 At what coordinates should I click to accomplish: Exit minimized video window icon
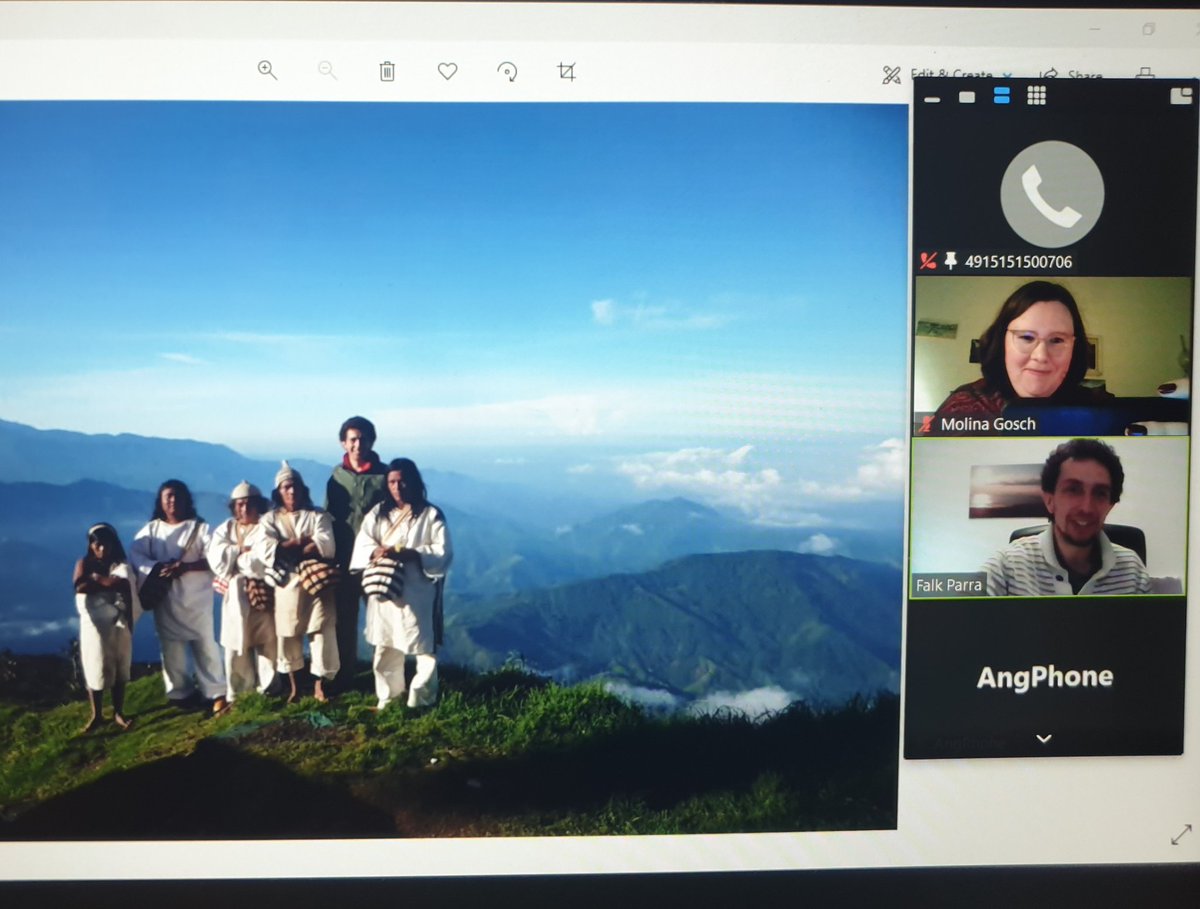tap(1181, 96)
